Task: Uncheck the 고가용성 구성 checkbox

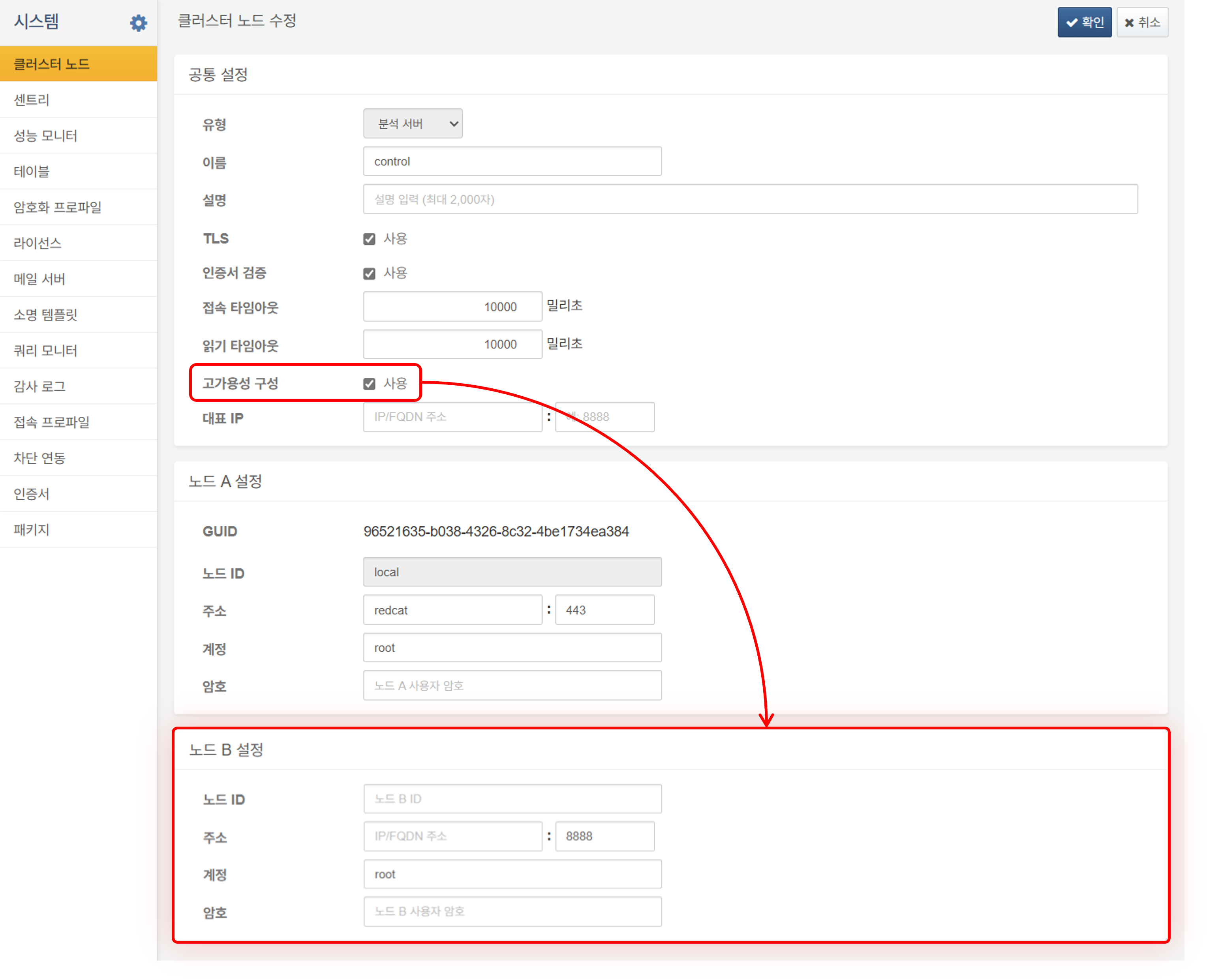Action: click(370, 384)
